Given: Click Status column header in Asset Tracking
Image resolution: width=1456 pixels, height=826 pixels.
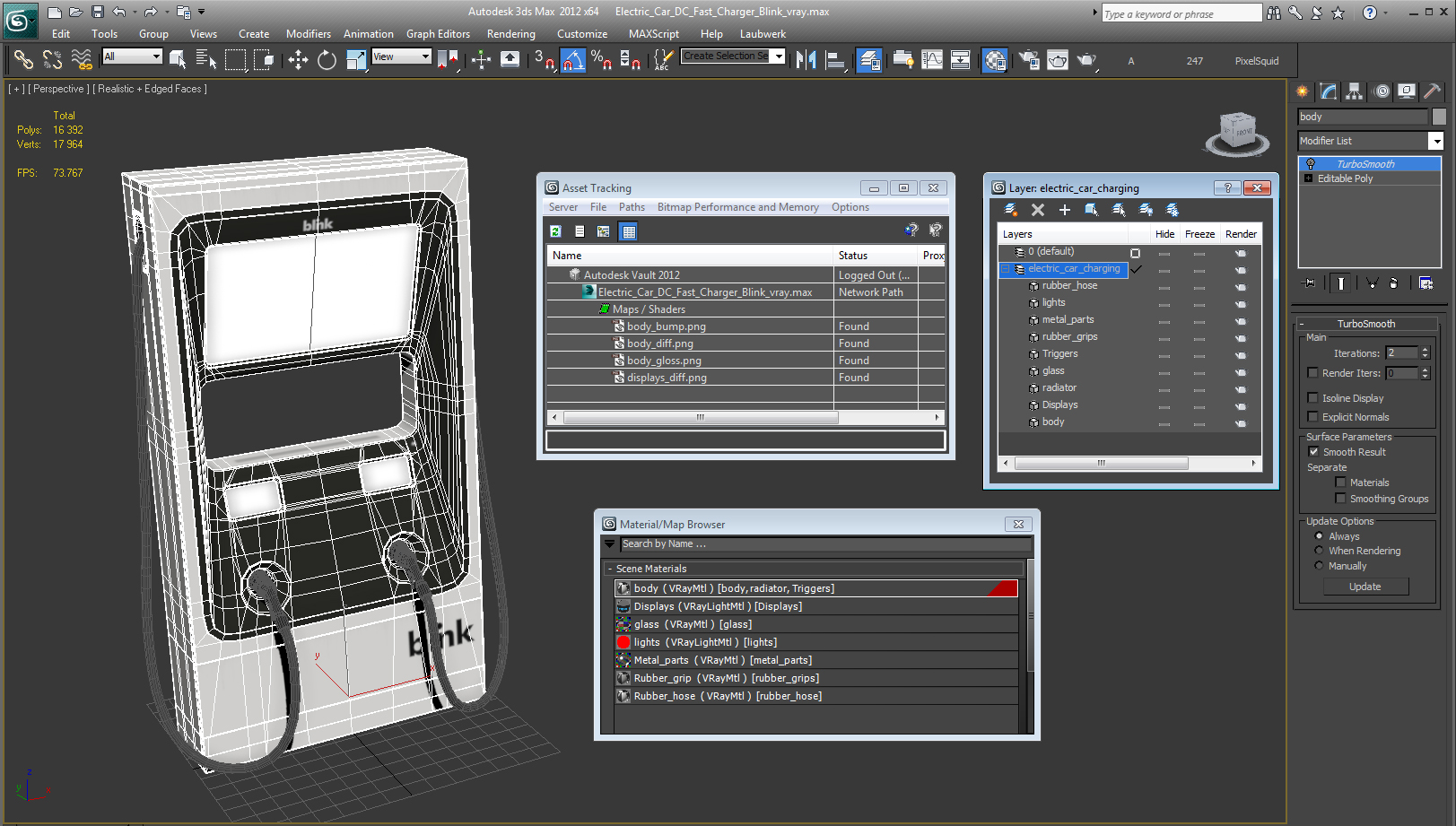Looking at the screenshot, I should click(876, 256).
